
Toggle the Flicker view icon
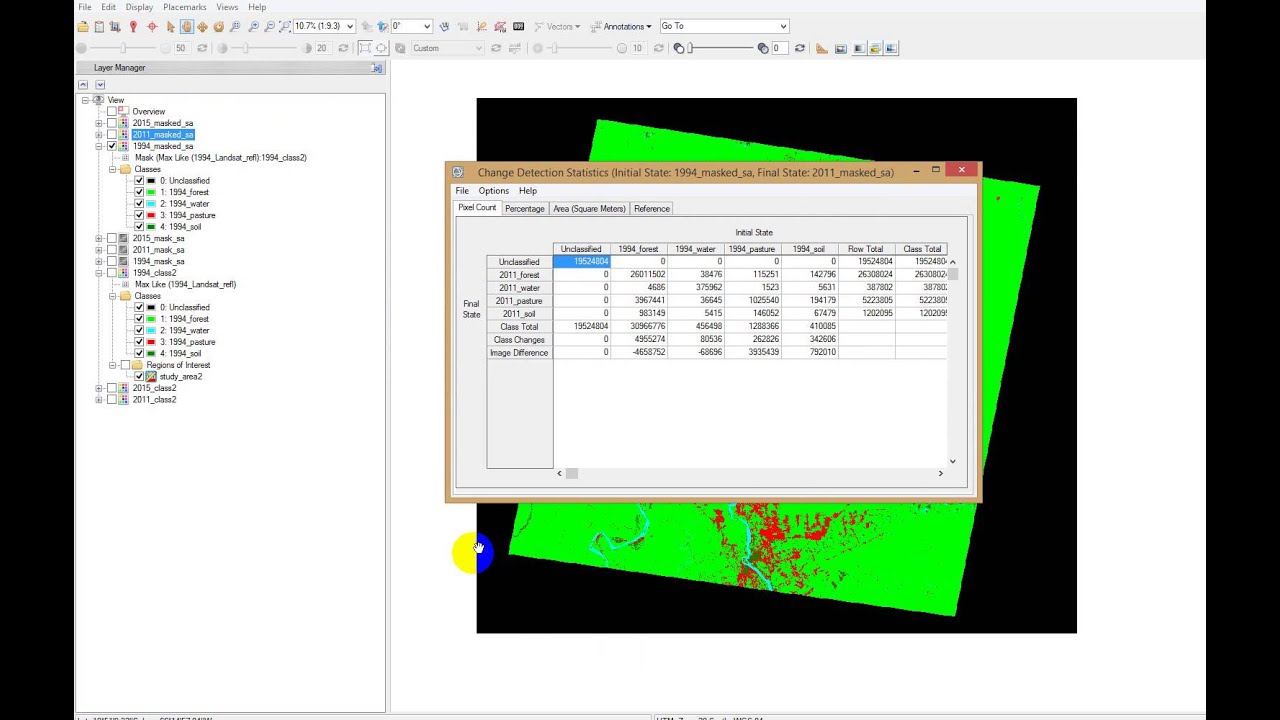(875, 48)
